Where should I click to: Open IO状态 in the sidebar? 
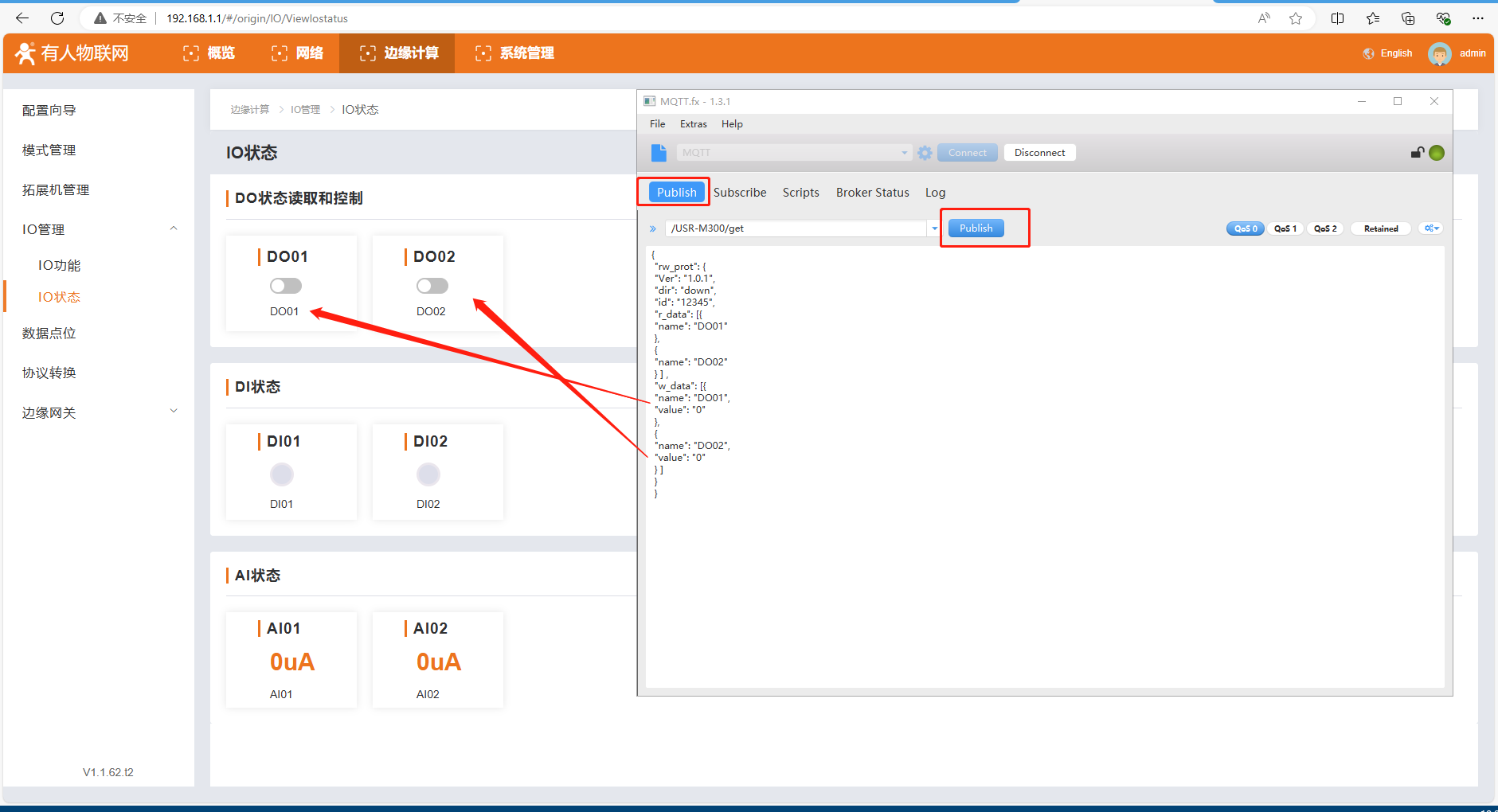pyautogui.click(x=60, y=297)
